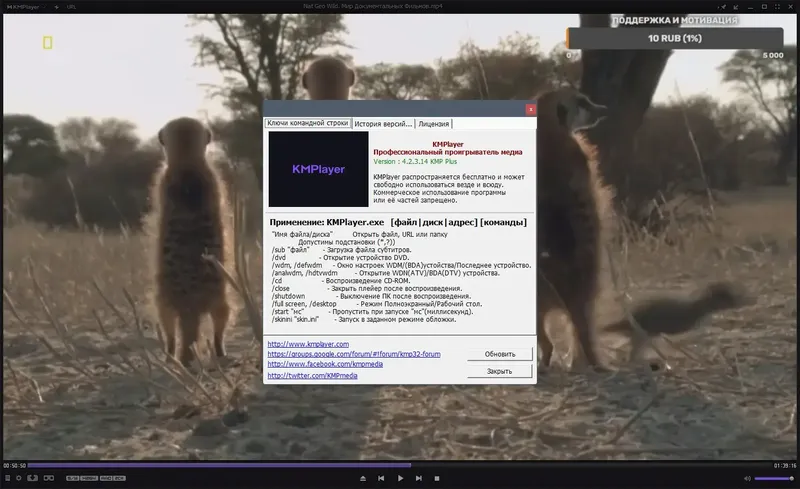Click the Закрыть button
The image size is (800, 489).
click(499, 371)
